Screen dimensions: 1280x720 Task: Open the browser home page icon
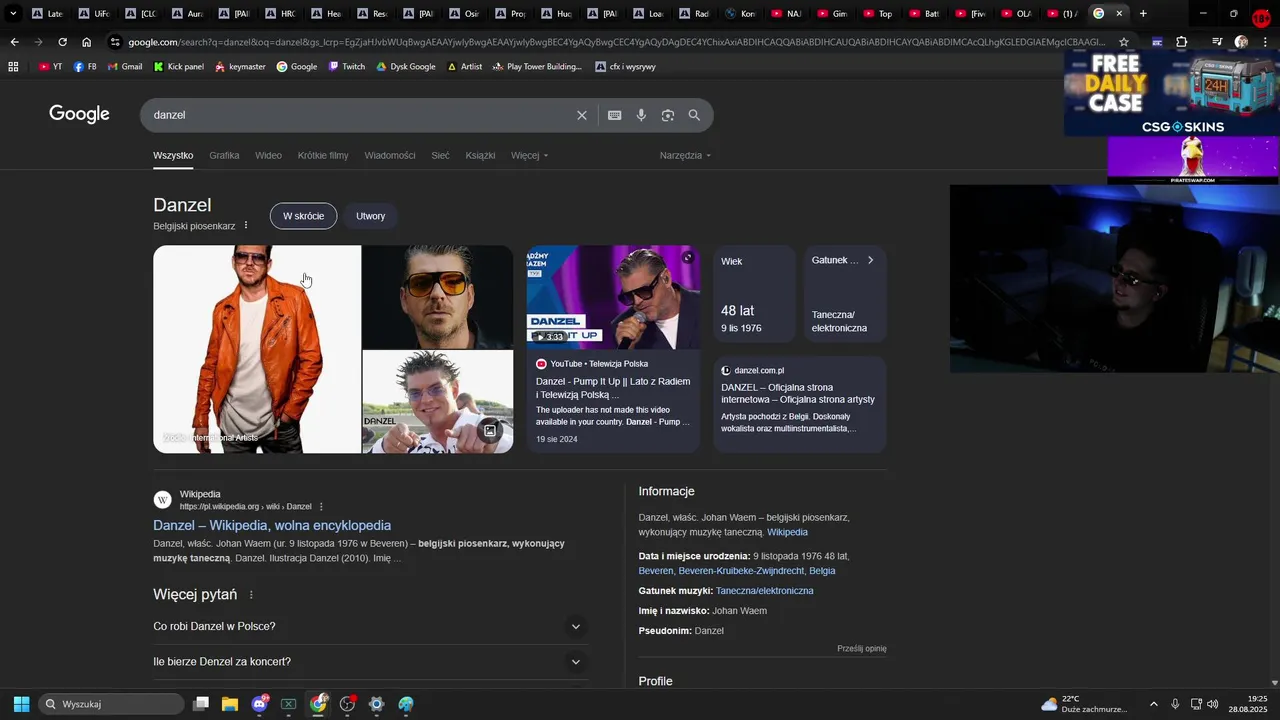tap(87, 42)
